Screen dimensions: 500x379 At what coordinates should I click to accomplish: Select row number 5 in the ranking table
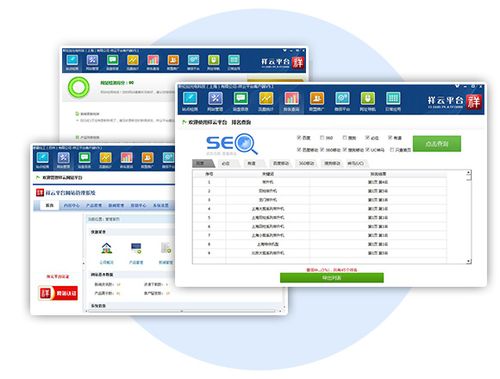pos(319,217)
